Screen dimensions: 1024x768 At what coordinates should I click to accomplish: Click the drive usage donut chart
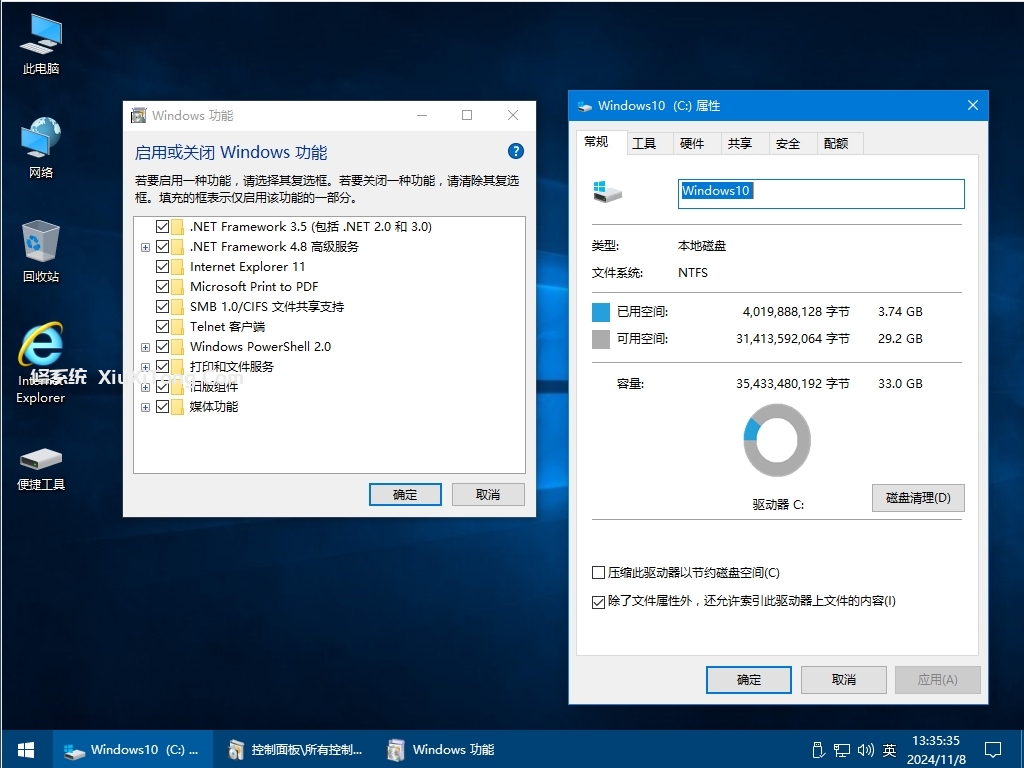pos(777,440)
